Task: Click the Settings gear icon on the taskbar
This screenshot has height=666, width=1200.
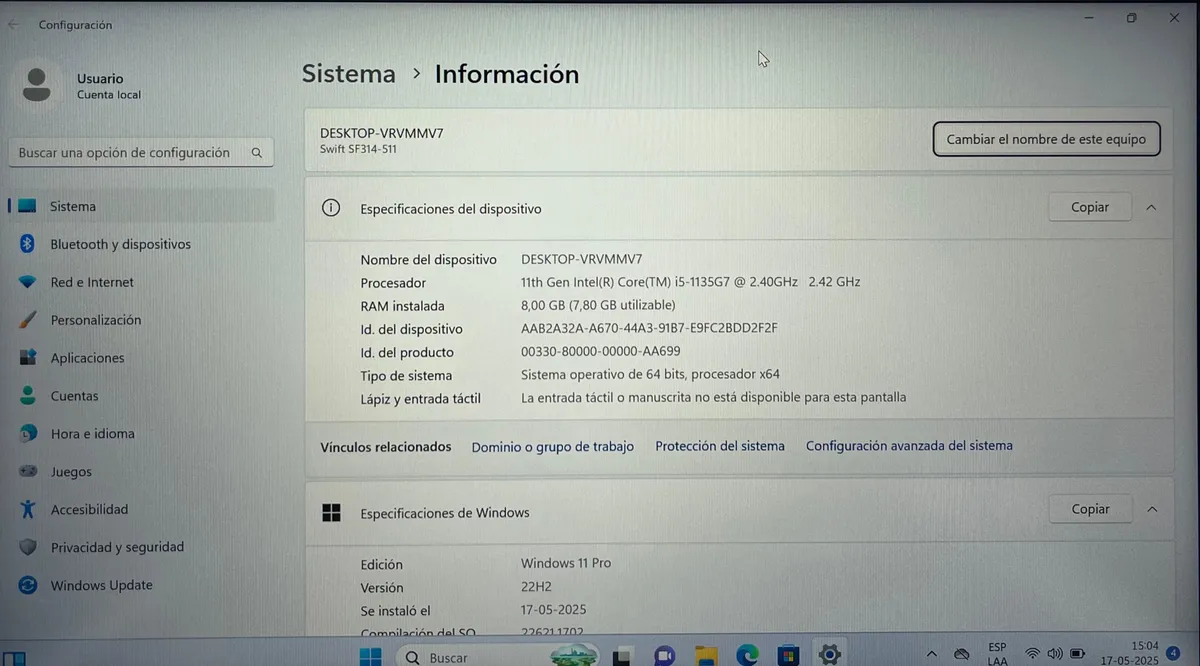Action: point(829,655)
